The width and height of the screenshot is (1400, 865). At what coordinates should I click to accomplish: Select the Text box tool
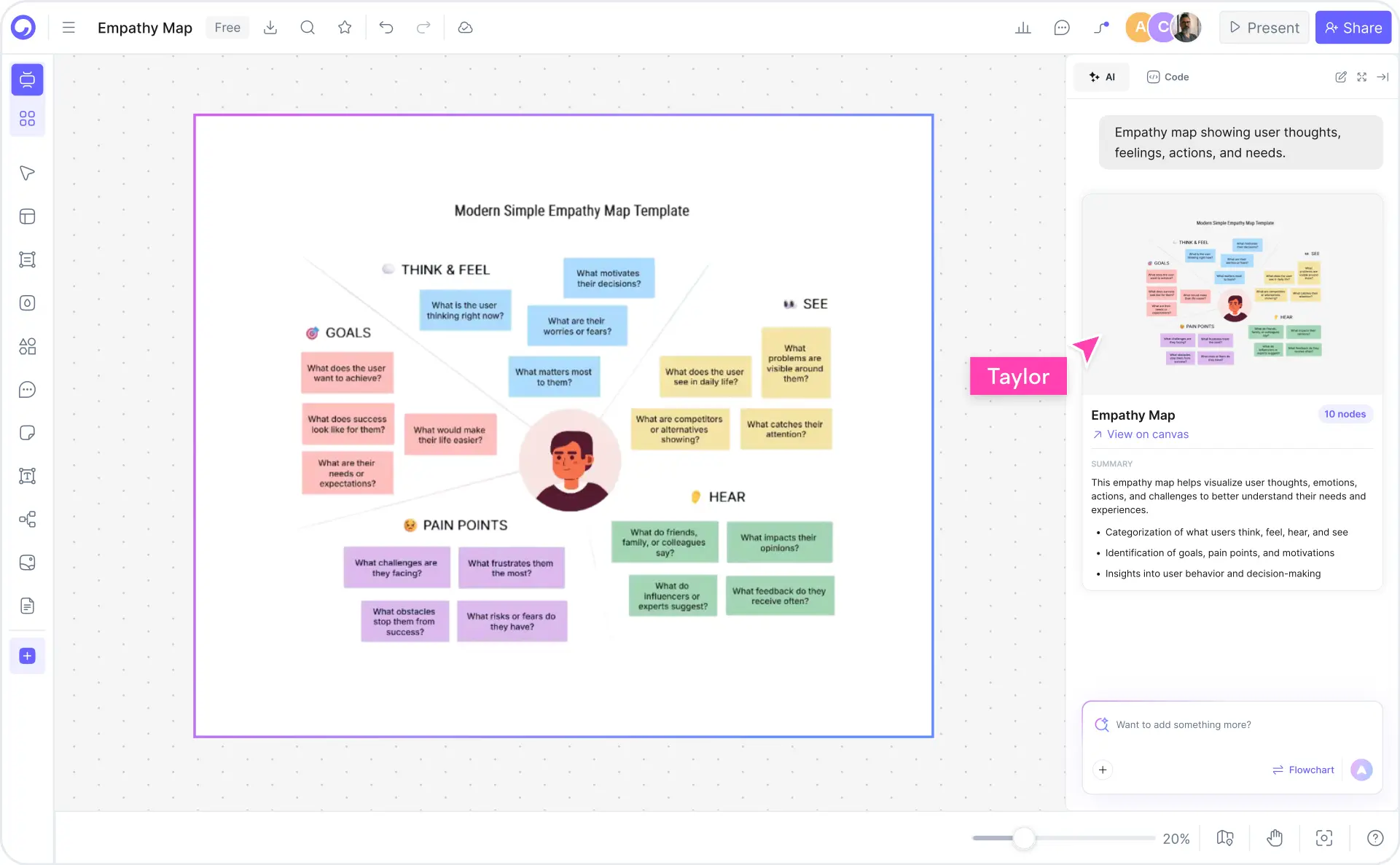27,476
